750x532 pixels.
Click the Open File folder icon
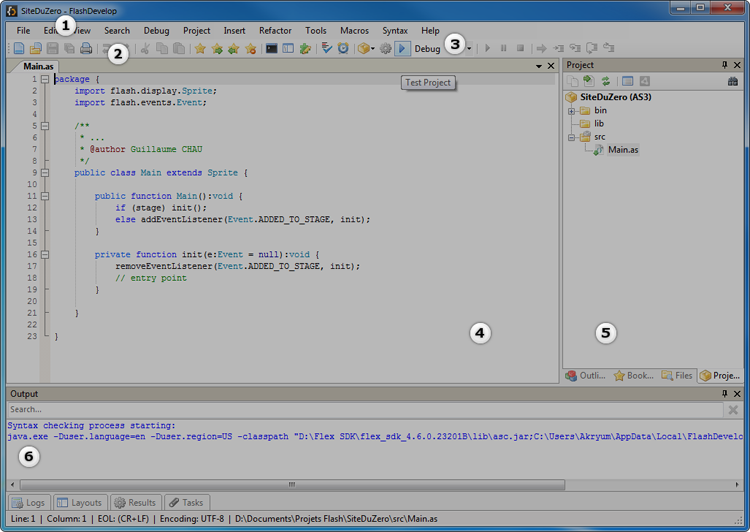(x=35, y=48)
